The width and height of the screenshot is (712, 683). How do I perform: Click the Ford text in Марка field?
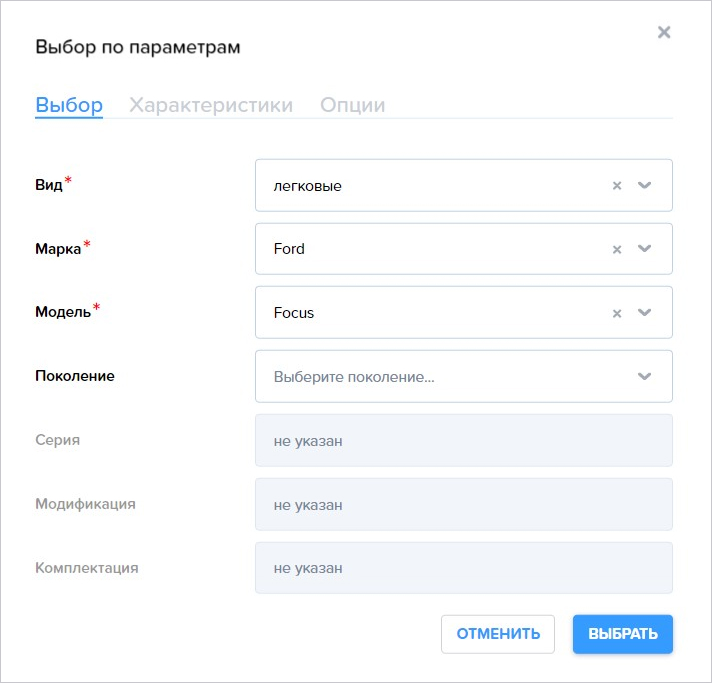click(x=289, y=249)
